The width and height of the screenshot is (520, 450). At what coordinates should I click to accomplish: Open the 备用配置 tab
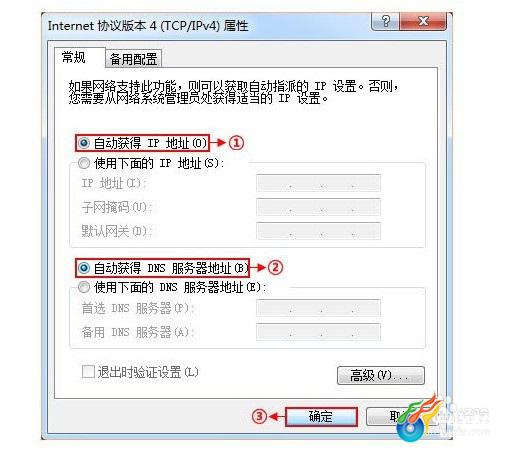pos(133,59)
